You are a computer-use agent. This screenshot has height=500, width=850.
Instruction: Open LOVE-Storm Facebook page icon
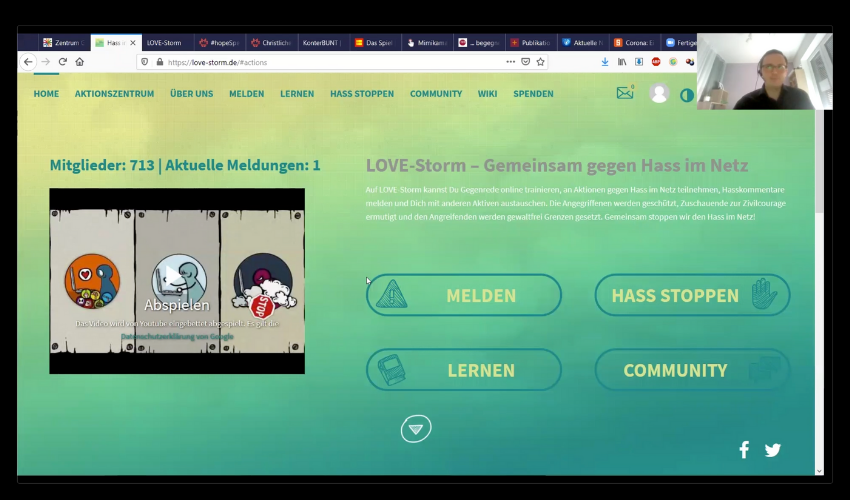(x=744, y=450)
